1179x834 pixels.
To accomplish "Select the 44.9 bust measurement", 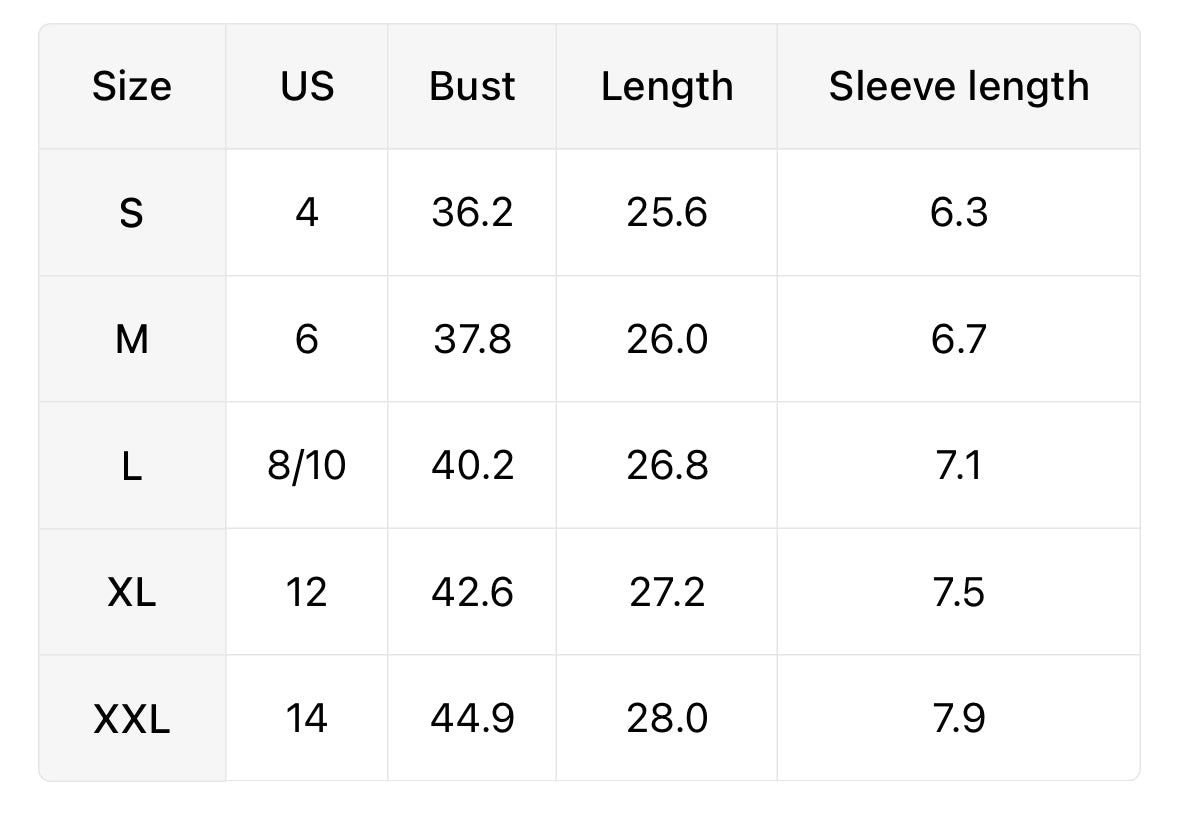I will (472, 719).
